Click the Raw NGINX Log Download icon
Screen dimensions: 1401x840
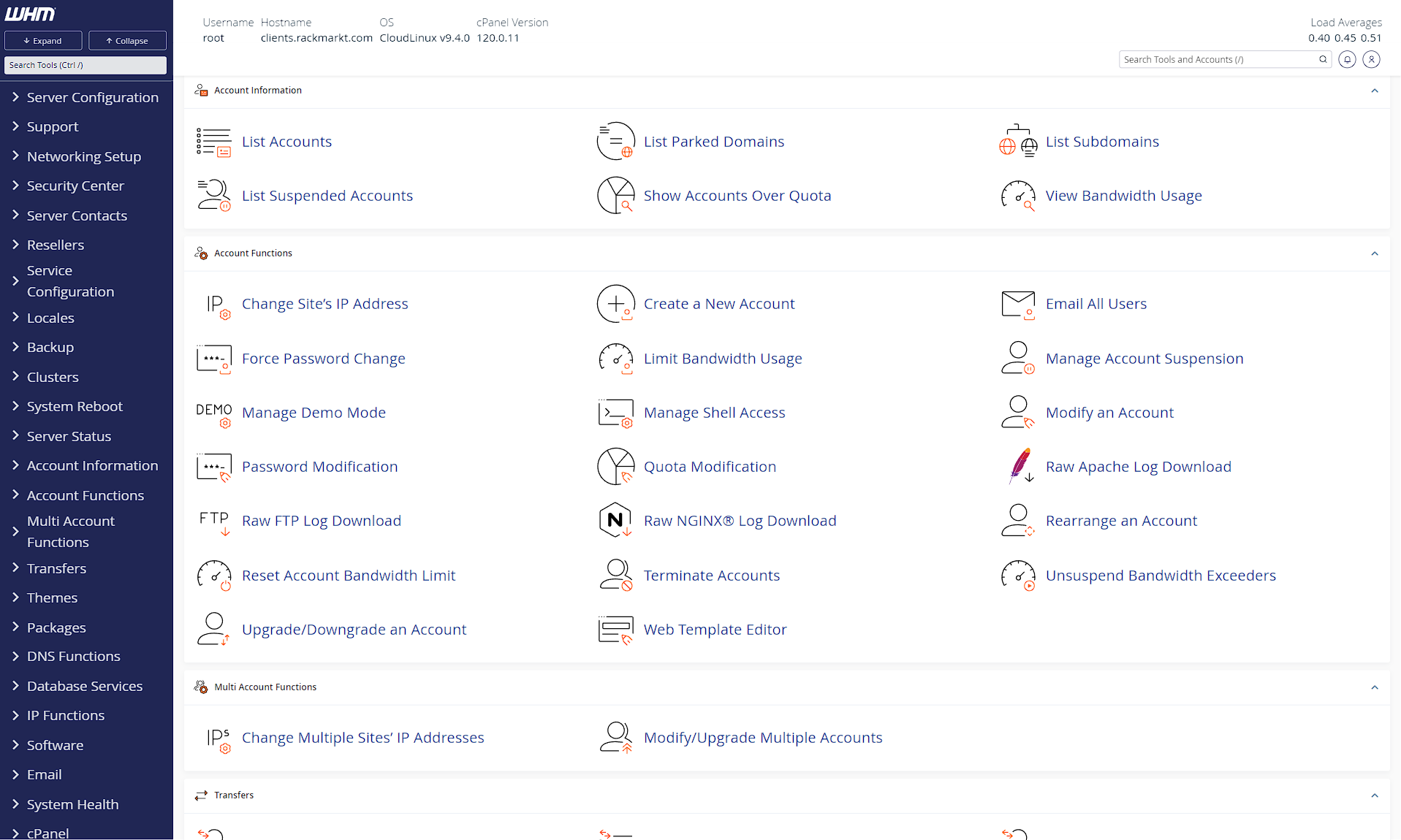point(615,520)
